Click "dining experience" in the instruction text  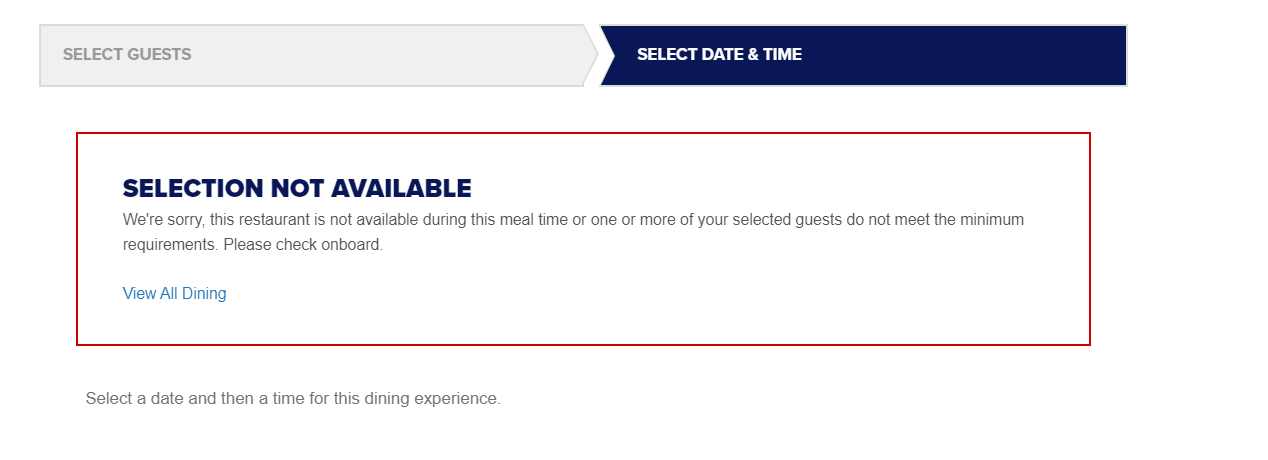[438, 398]
